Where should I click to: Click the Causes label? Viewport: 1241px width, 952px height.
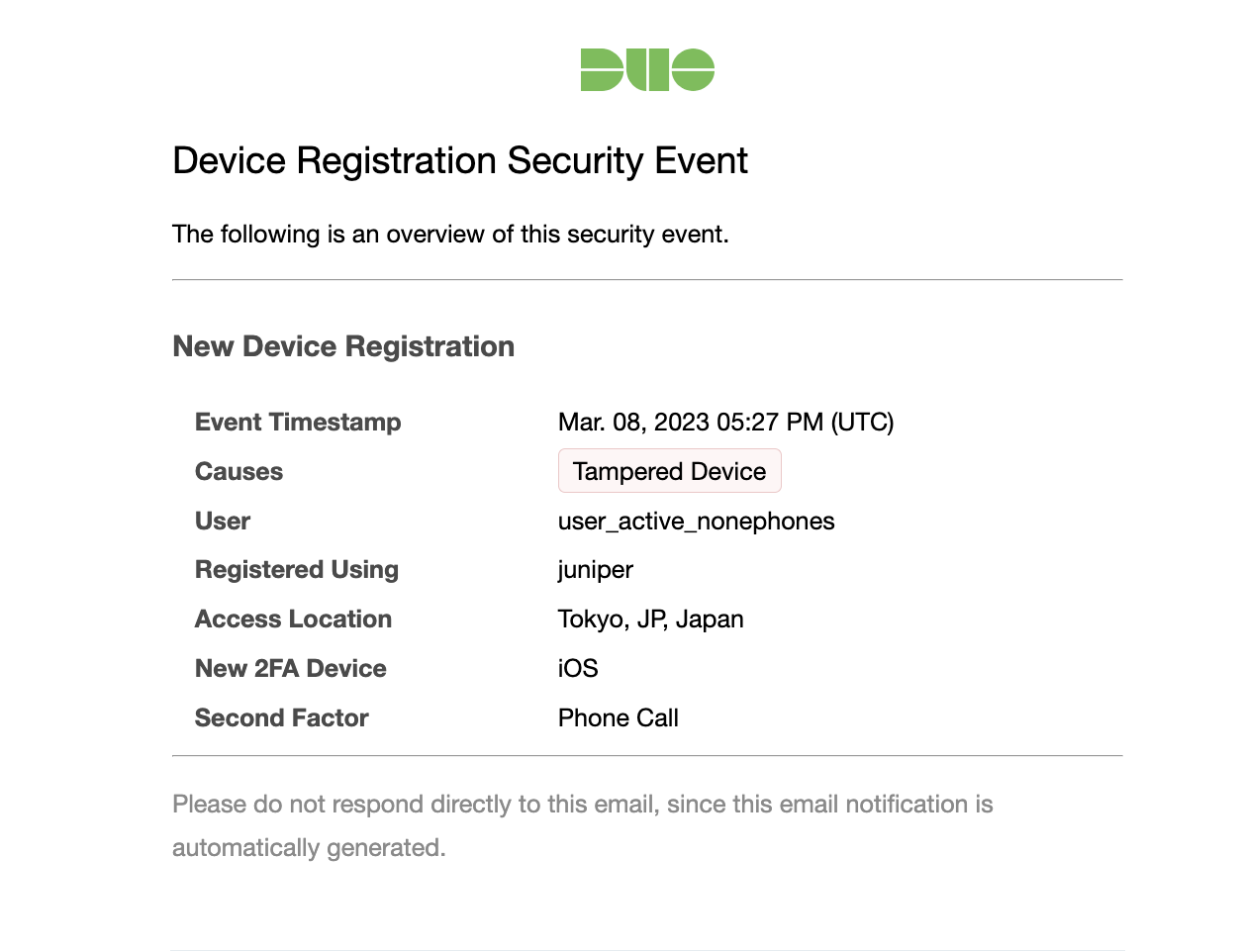pyautogui.click(x=239, y=472)
